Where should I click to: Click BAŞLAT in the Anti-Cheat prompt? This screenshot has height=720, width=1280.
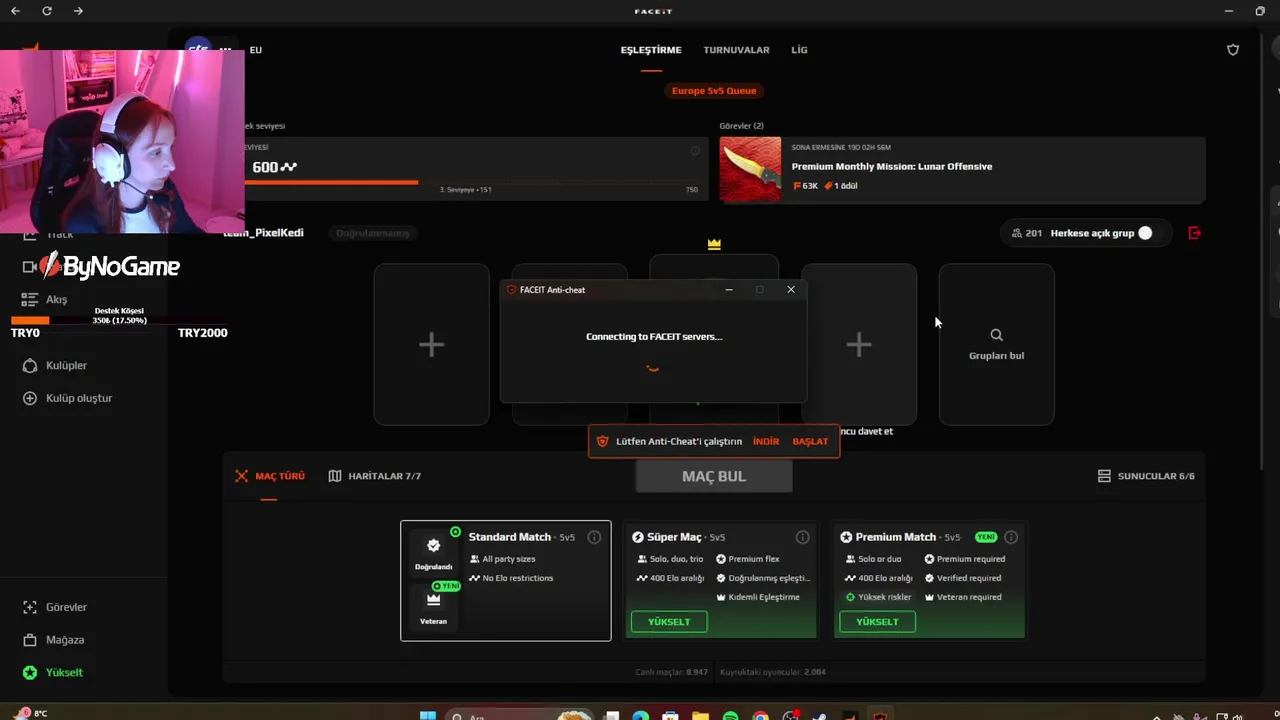coord(810,441)
